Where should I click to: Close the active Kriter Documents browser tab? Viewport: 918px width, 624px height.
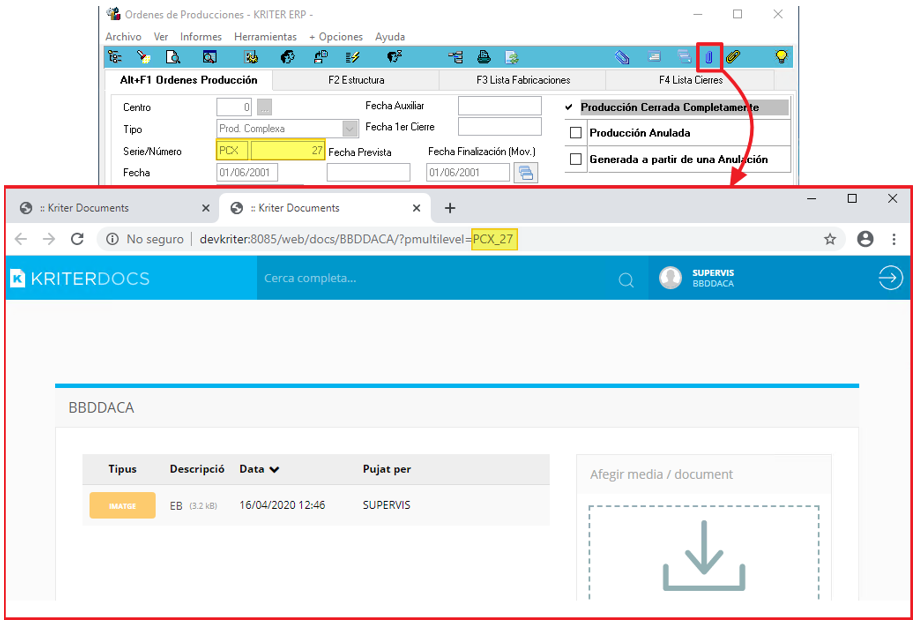coord(416,208)
